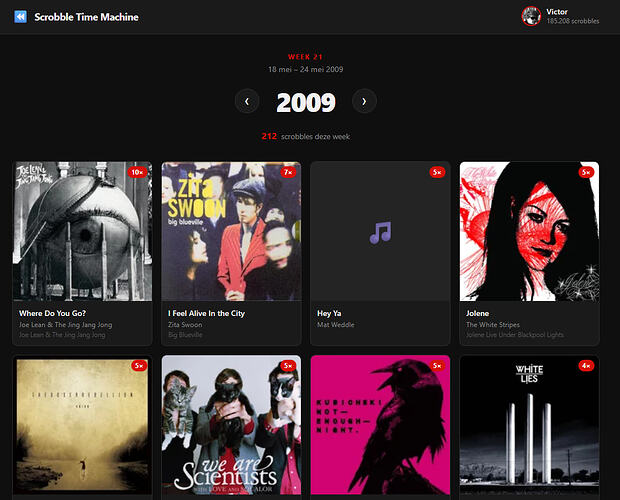Click the 185.208 scrobbles count text
Image resolution: width=620 pixels, height=500 pixels.
coord(573,21)
